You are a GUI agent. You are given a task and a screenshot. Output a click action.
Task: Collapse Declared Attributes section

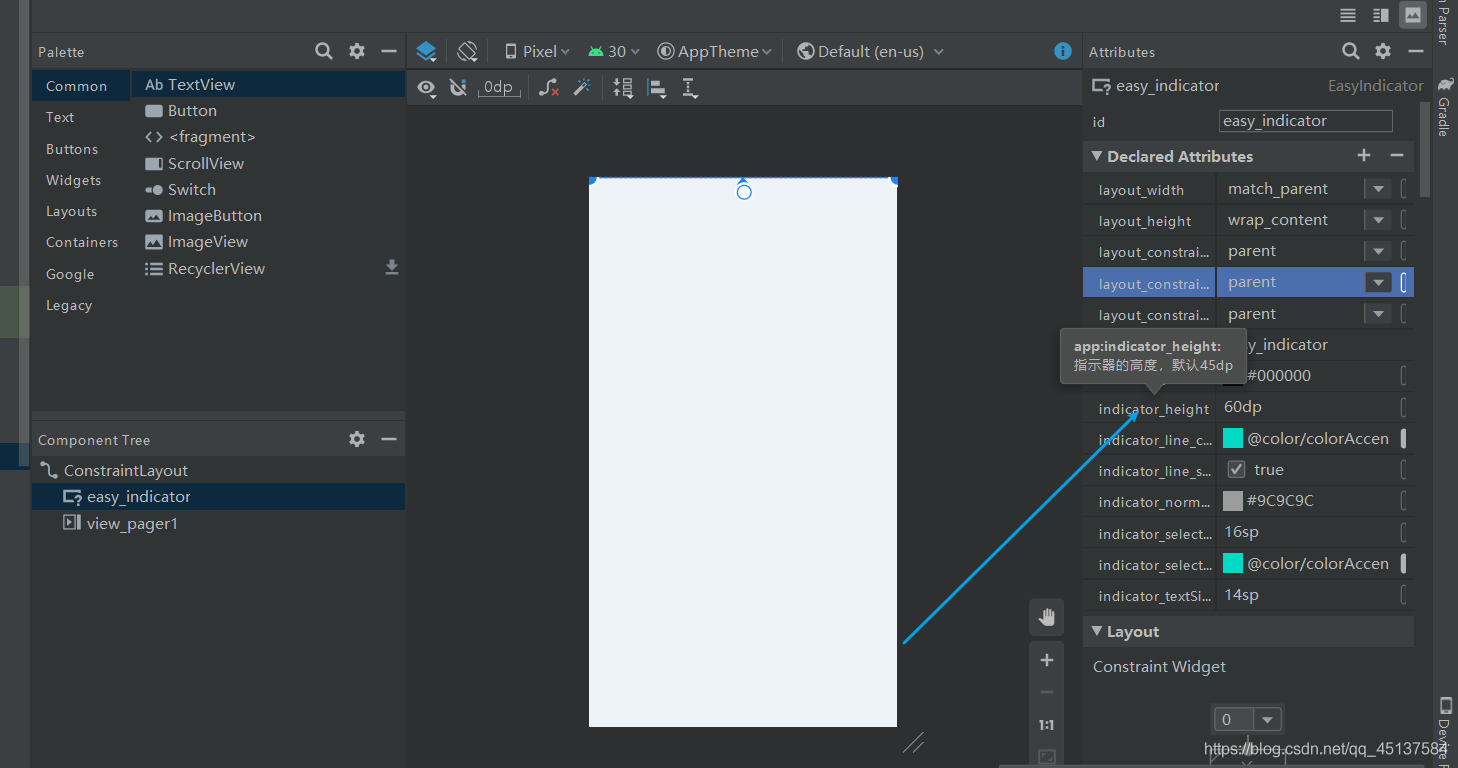tap(1097, 156)
